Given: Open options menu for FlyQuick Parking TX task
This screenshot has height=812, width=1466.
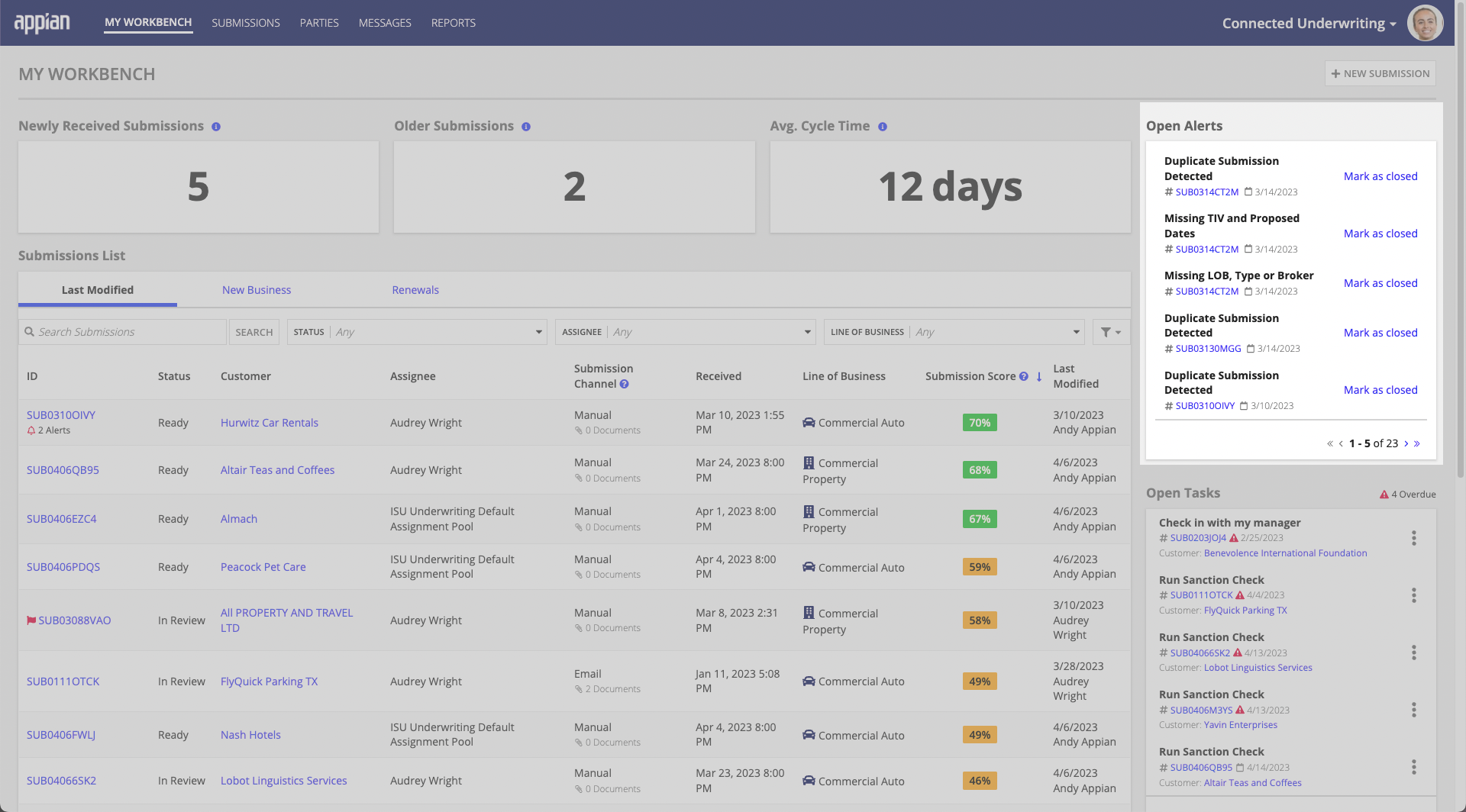Looking at the screenshot, I should pyautogui.click(x=1414, y=595).
